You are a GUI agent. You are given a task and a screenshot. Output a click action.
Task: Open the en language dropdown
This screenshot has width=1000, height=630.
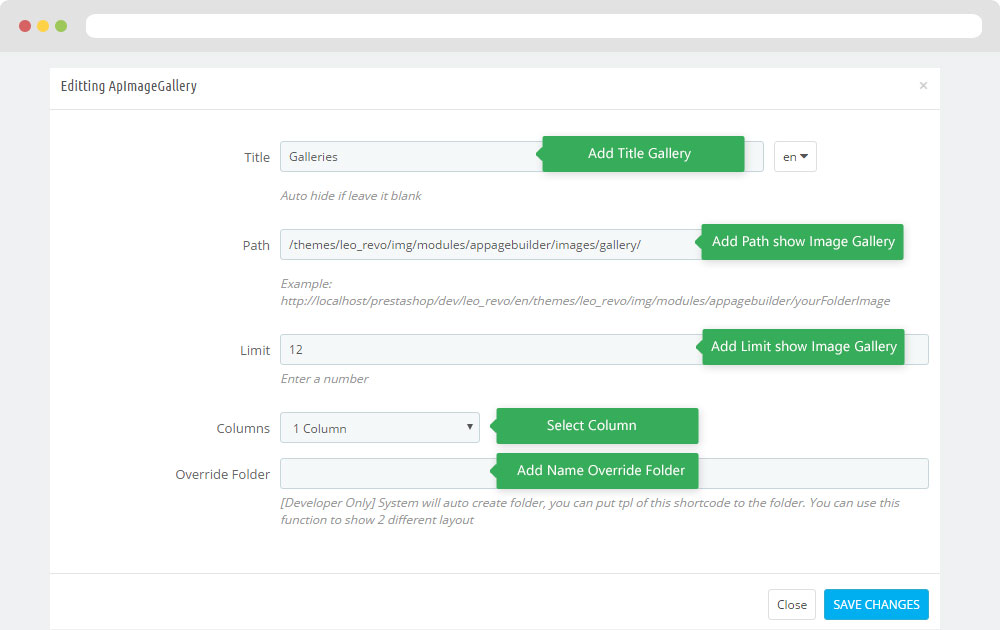[x=795, y=157]
